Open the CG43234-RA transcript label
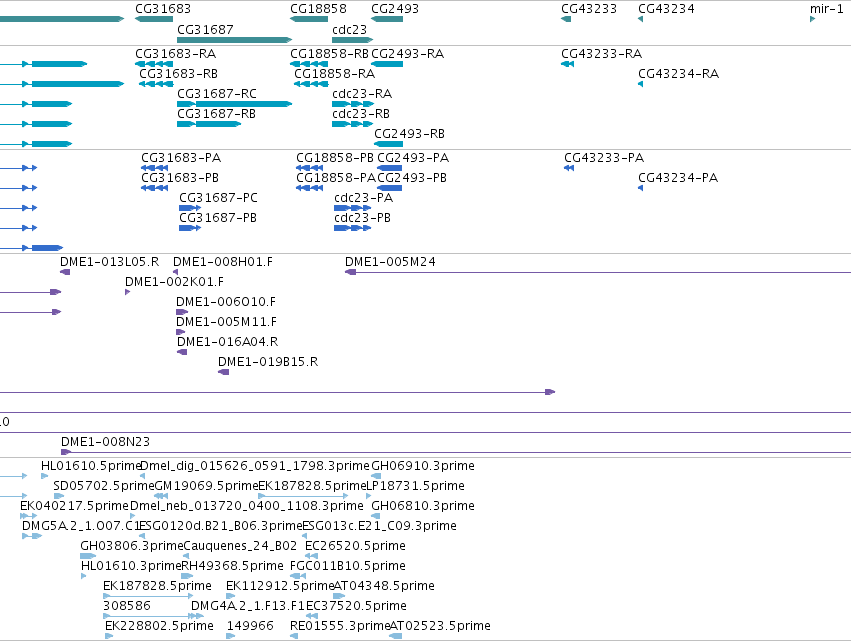This screenshot has width=851, height=641. pos(678,74)
